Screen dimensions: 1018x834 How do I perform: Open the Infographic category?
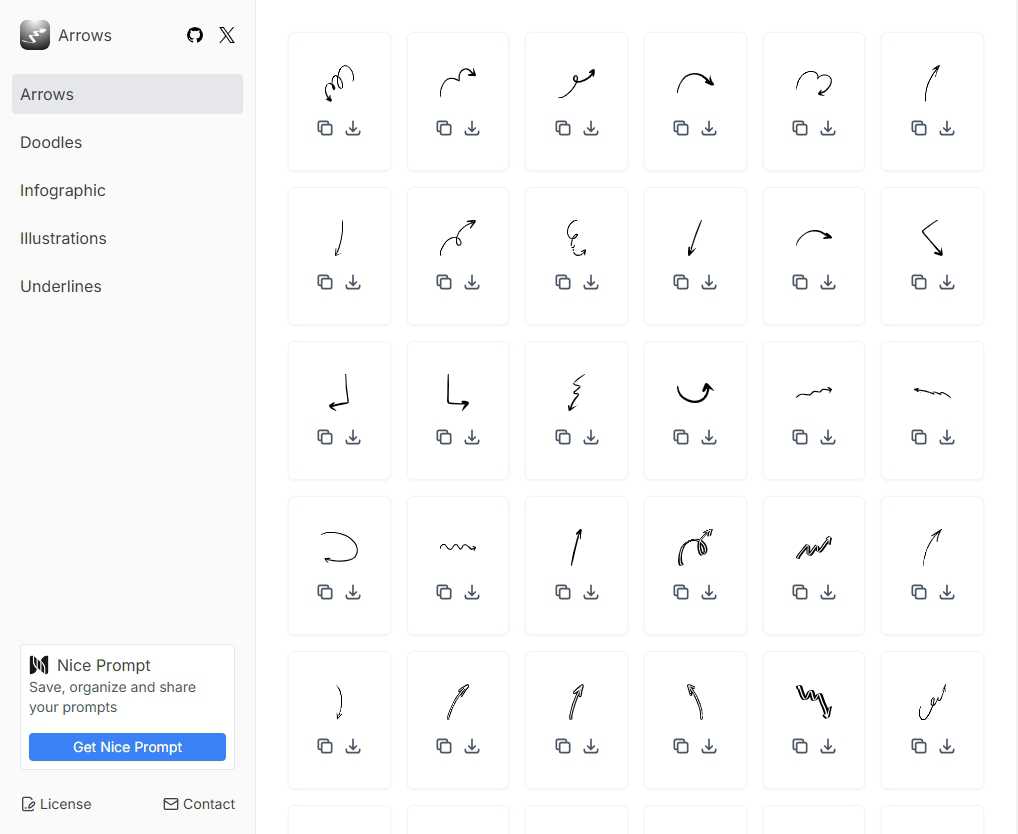point(63,190)
